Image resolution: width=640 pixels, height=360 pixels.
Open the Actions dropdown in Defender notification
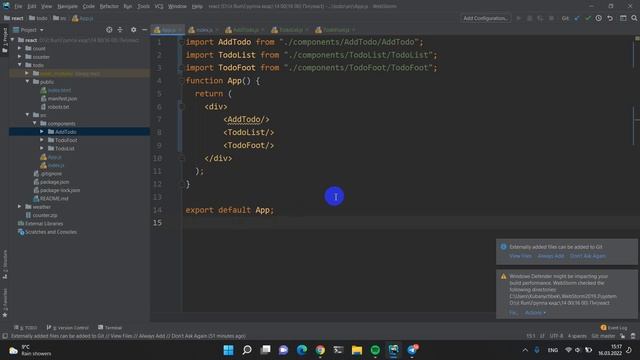point(535,313)
